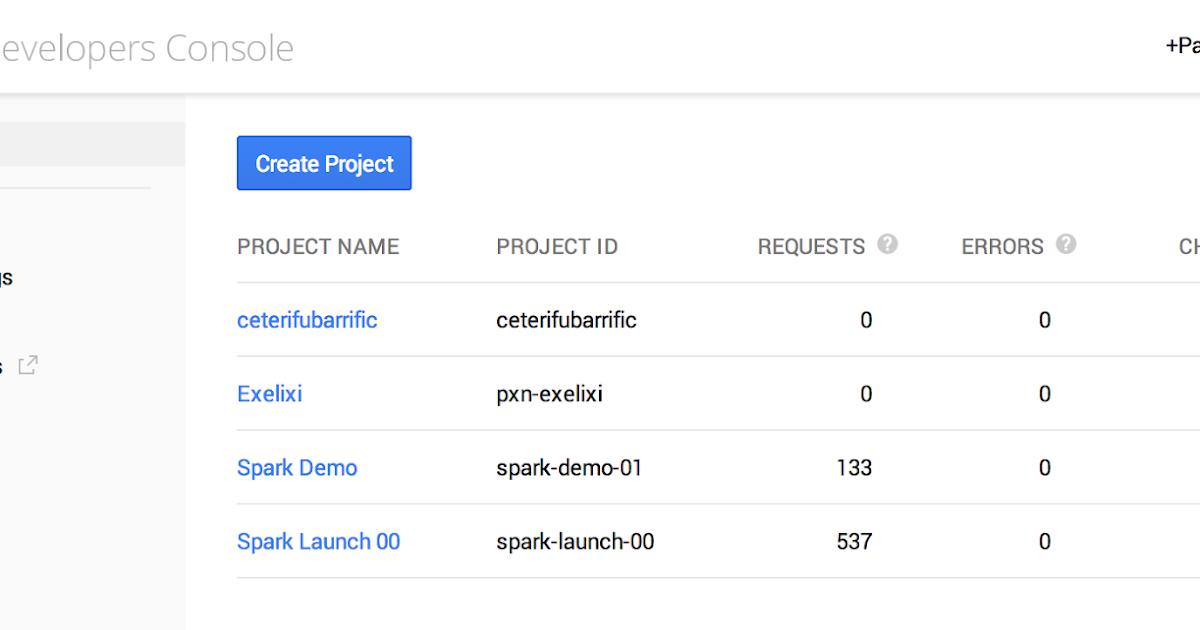Click the 537 request count for Spark Launch
The image size is (1200, 630).
click(x=853, y=541)
